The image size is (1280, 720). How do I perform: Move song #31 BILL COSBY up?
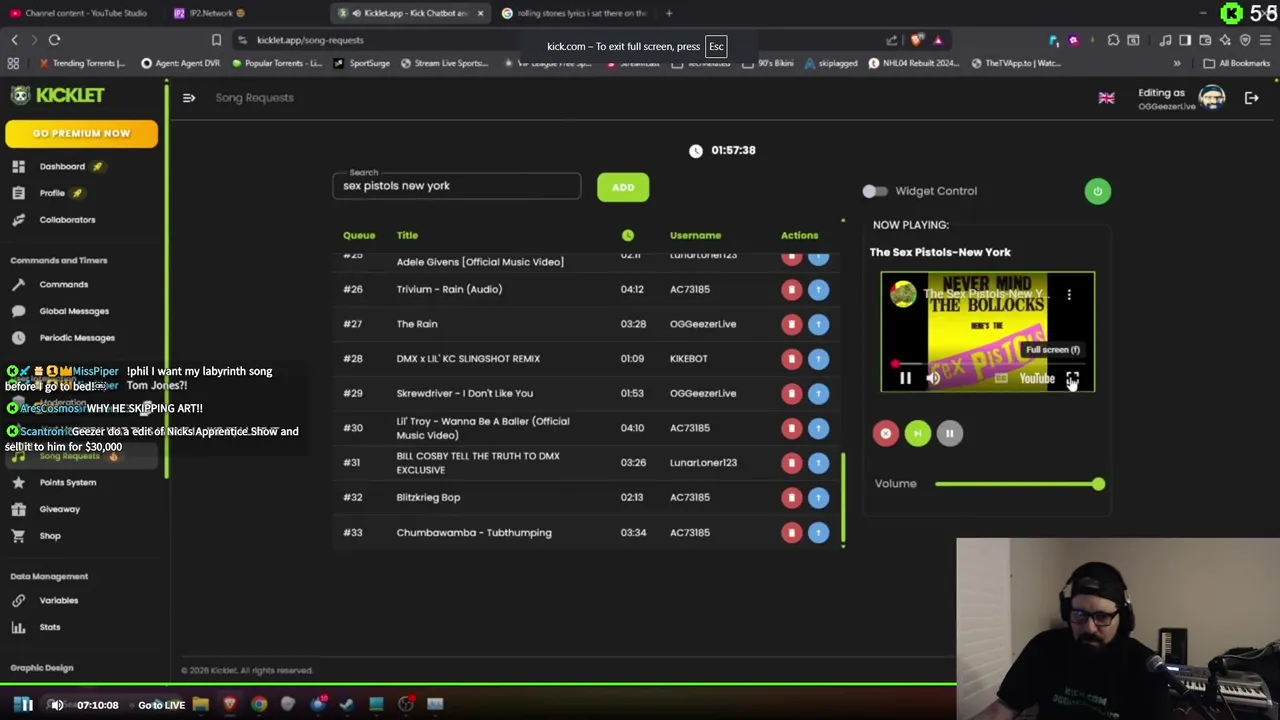pos(818,462)
